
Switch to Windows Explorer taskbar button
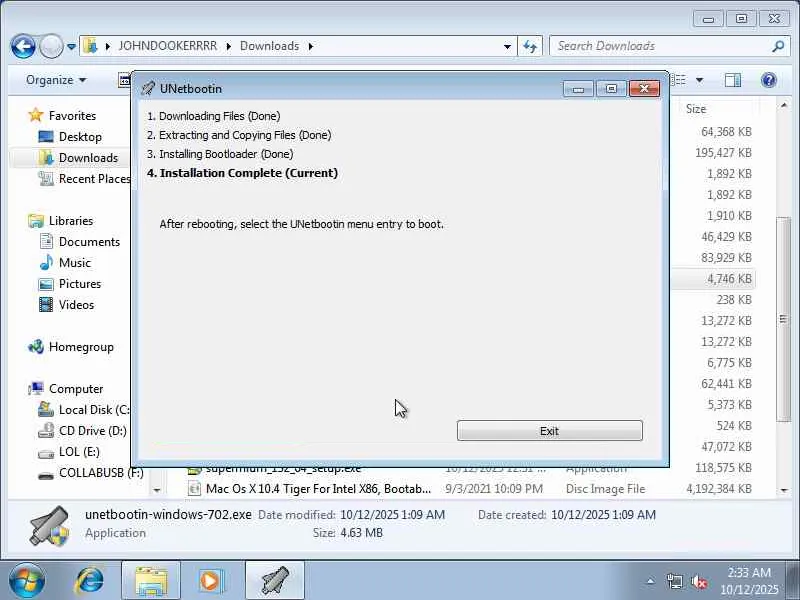point(151,581)
